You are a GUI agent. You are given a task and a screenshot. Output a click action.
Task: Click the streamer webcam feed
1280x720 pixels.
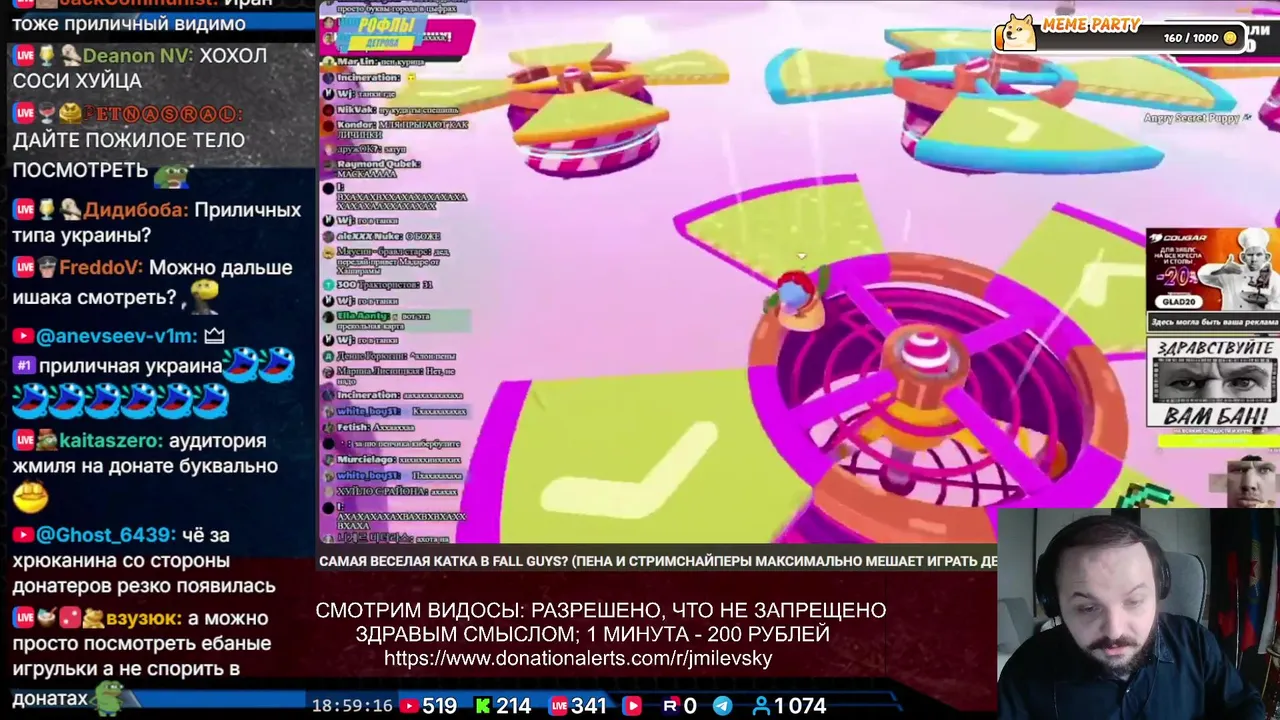pyautogui.click(x=1138, y=614)
